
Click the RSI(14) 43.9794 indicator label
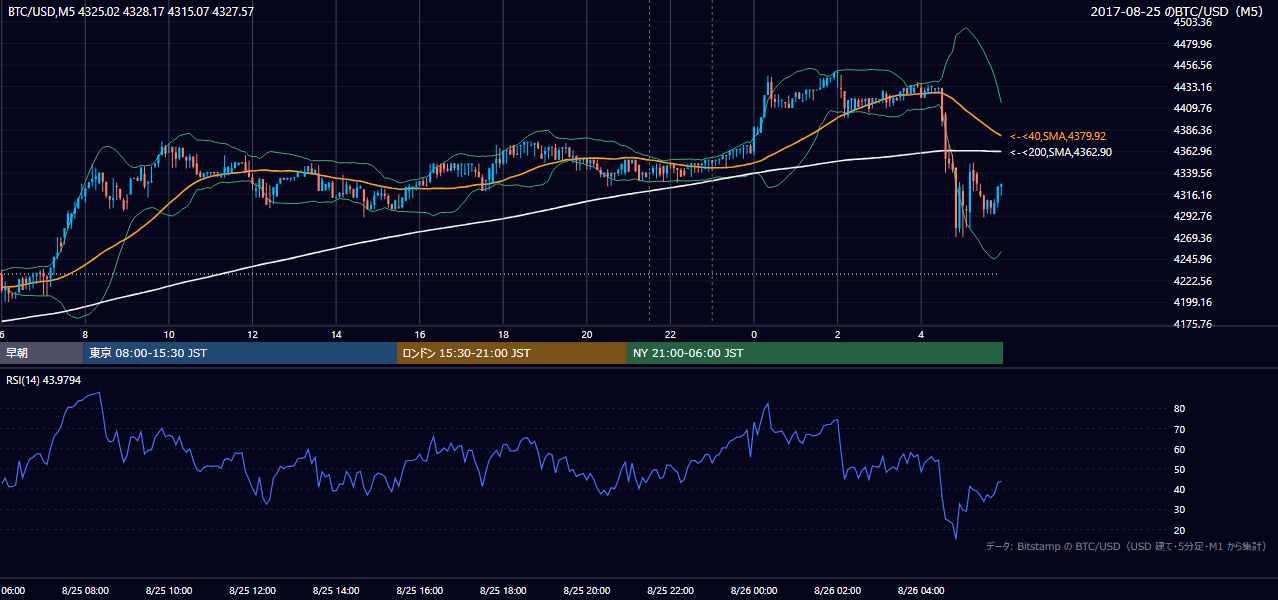pyautogui.click(x=43, y=379)
